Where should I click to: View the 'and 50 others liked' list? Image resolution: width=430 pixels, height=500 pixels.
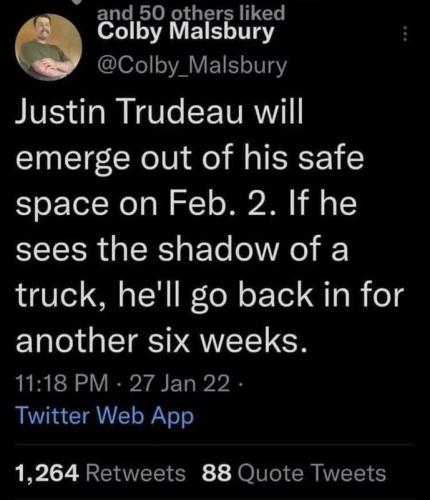(191, 12)
